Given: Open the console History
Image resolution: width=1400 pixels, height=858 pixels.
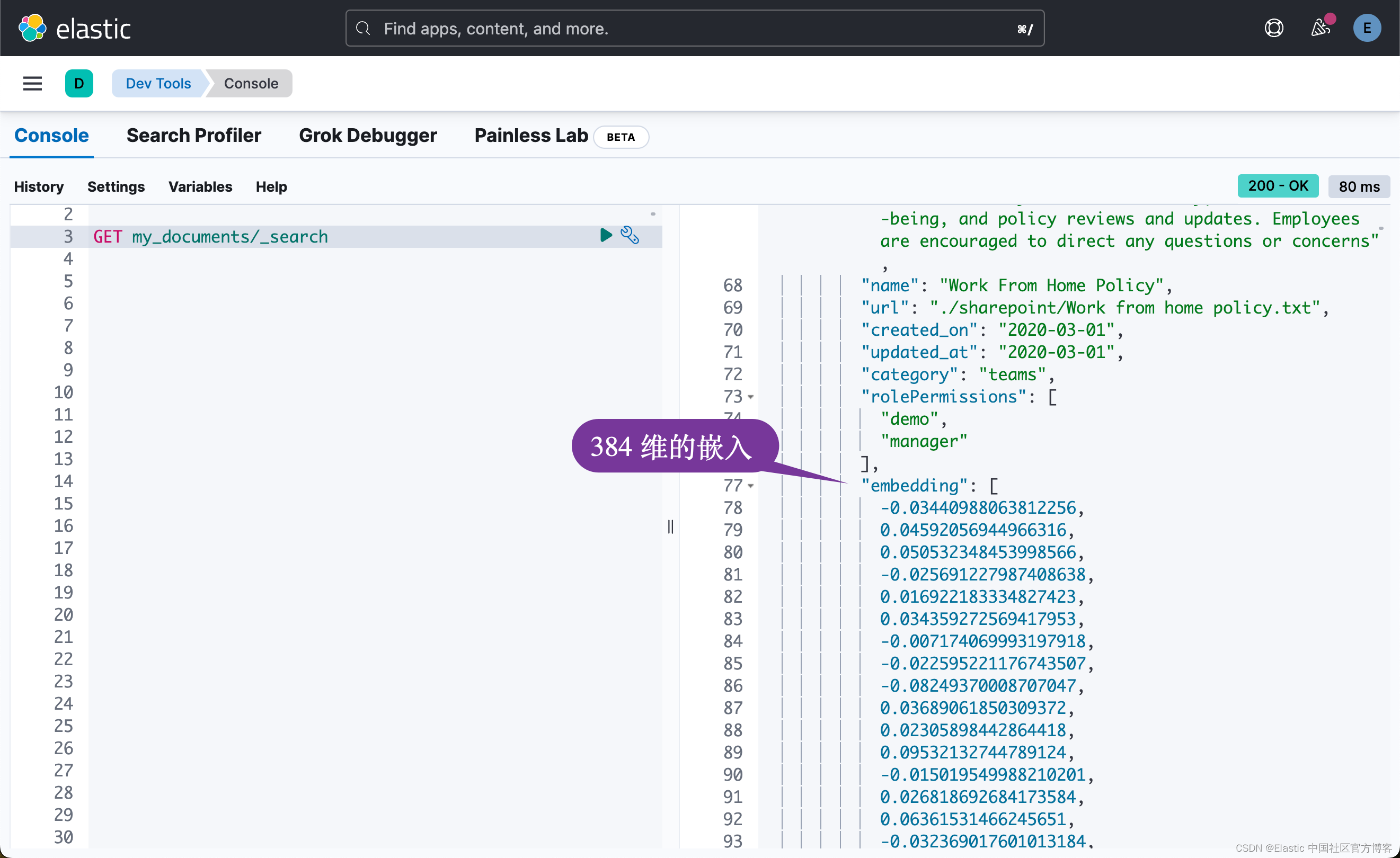Looking at the screenshot, I should [x=39, y=187].
